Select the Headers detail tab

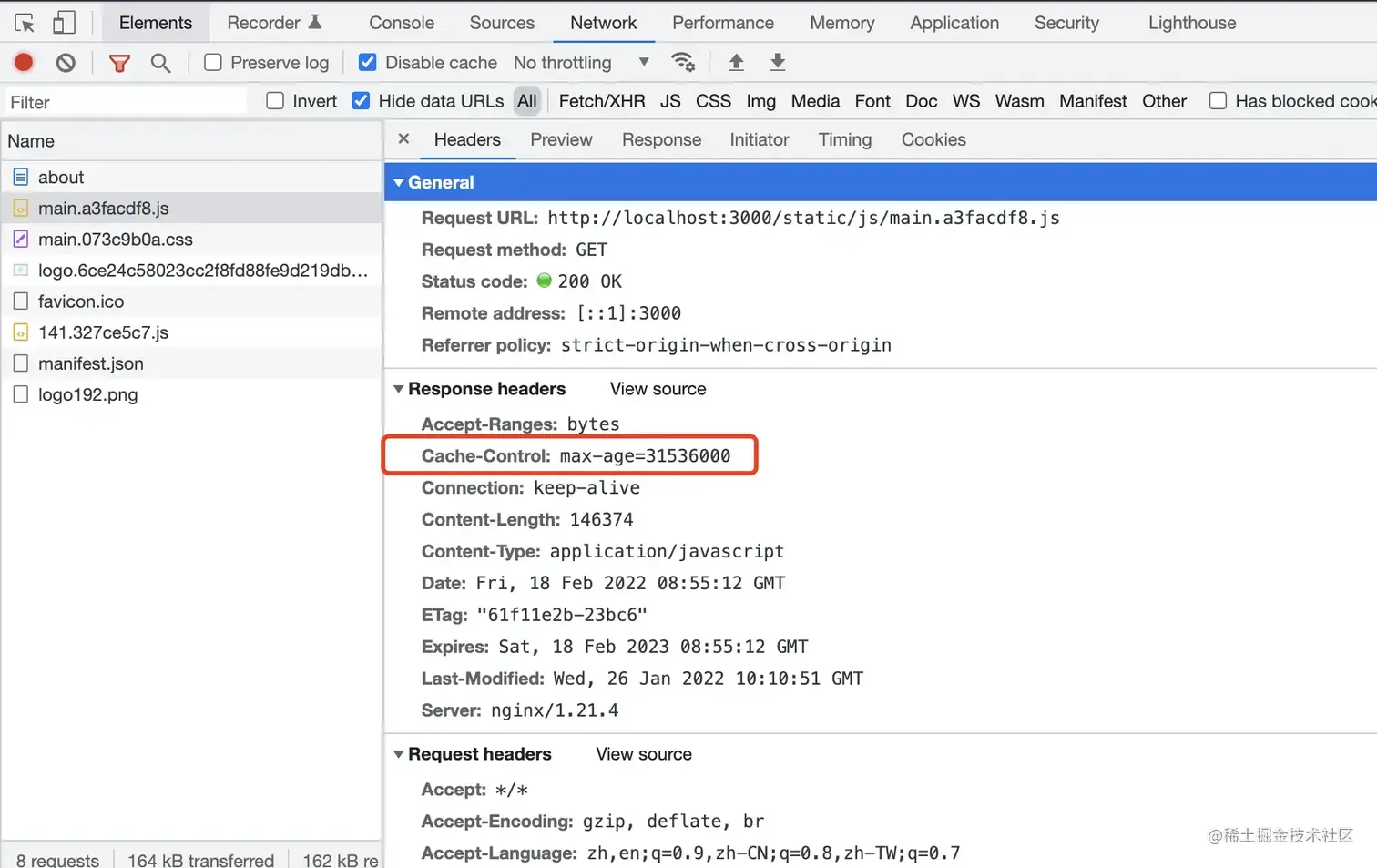(467, 139)
